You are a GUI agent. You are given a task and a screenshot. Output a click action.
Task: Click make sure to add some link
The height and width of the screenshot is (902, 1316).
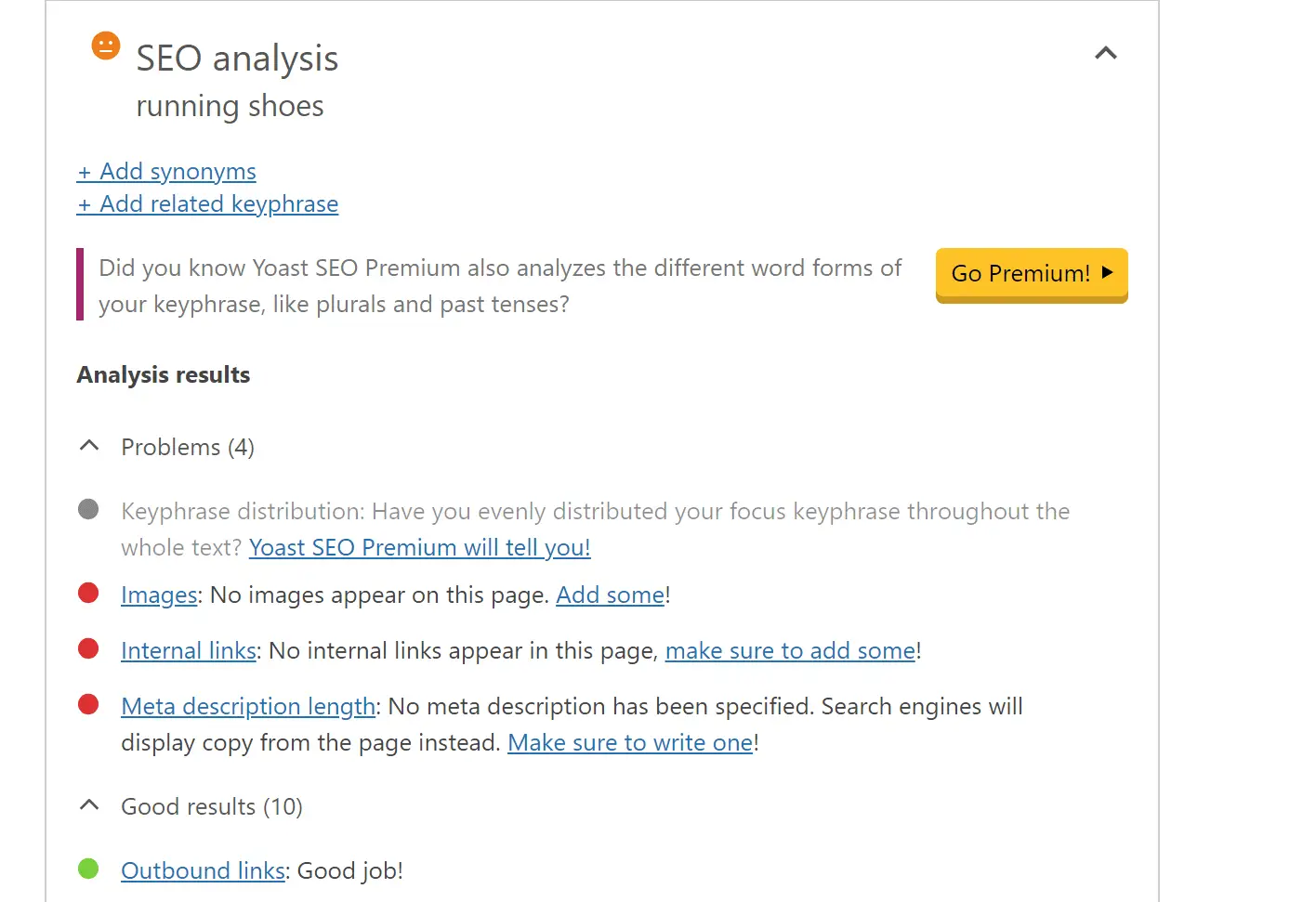(x=790, y=651)
